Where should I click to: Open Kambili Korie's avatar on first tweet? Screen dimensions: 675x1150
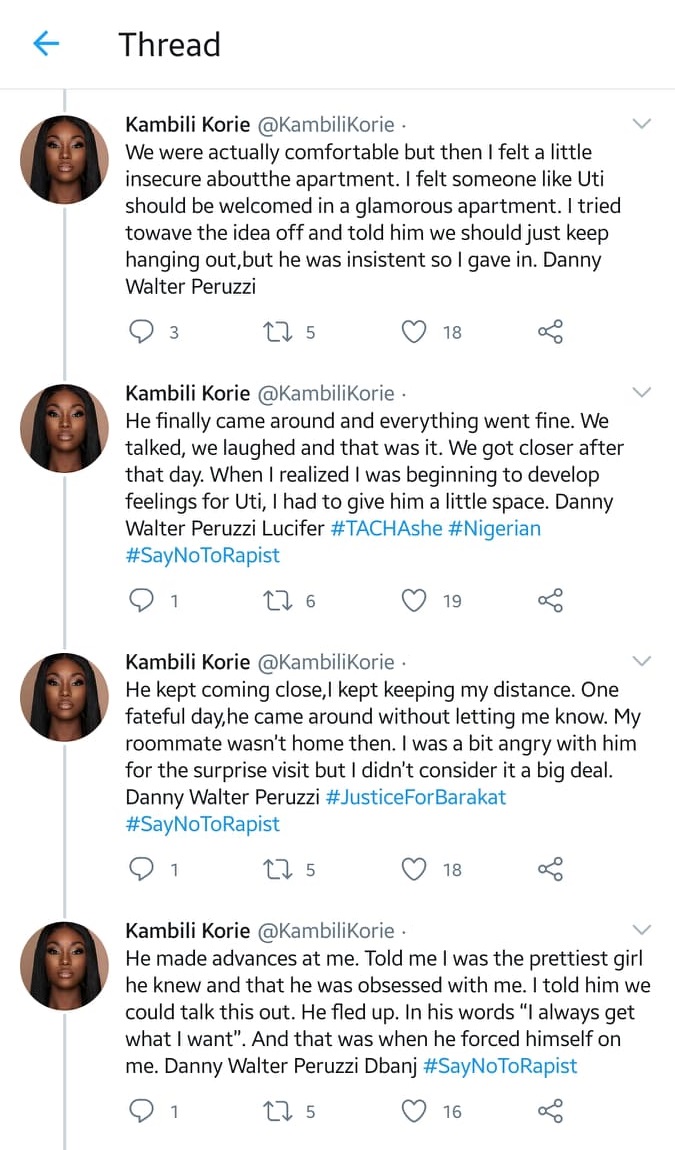(x=65, y=159)
